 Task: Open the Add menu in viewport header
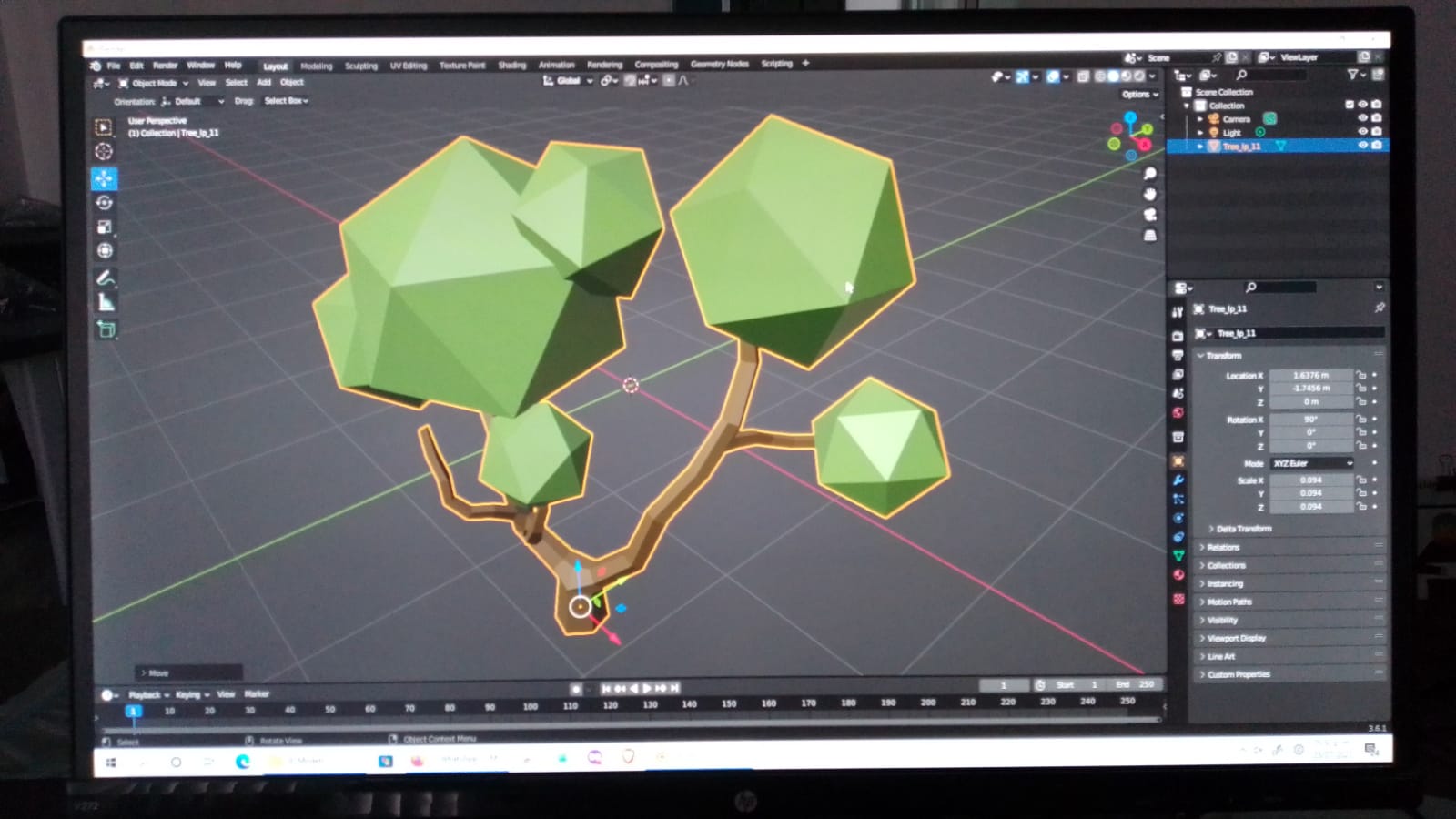click(264, 82)
